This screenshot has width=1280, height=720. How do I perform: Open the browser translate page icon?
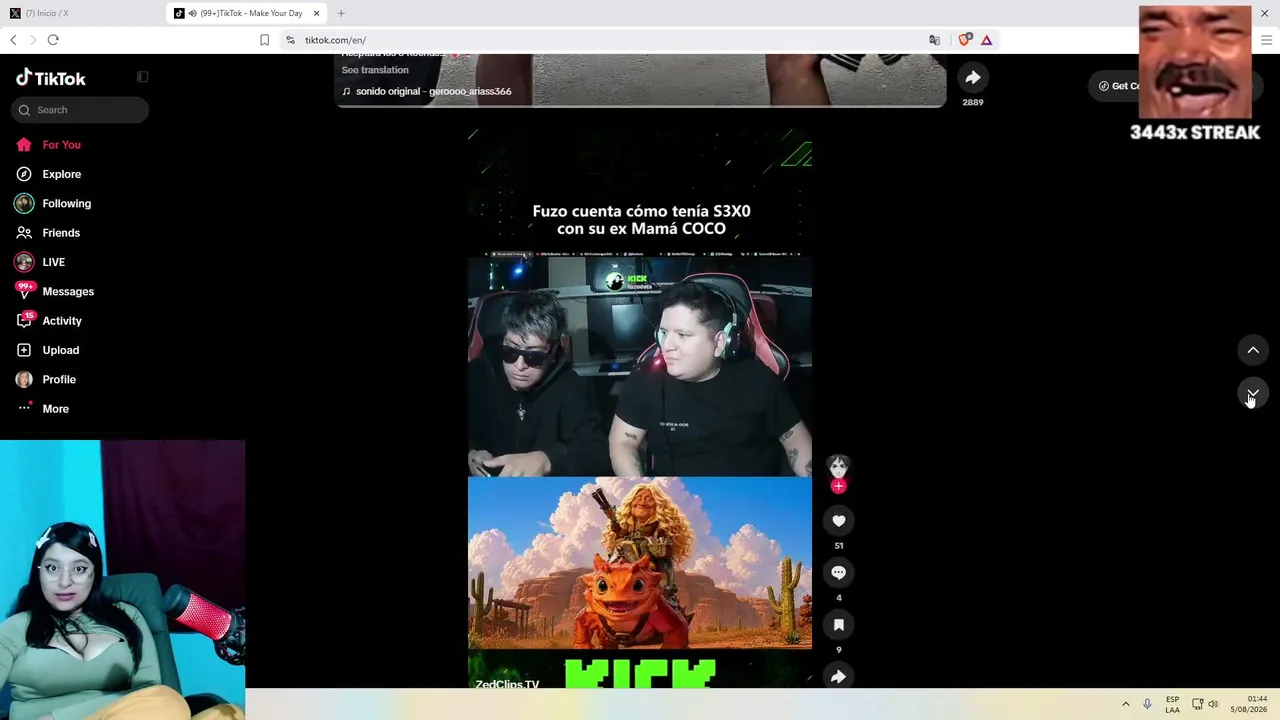[934, 40]
